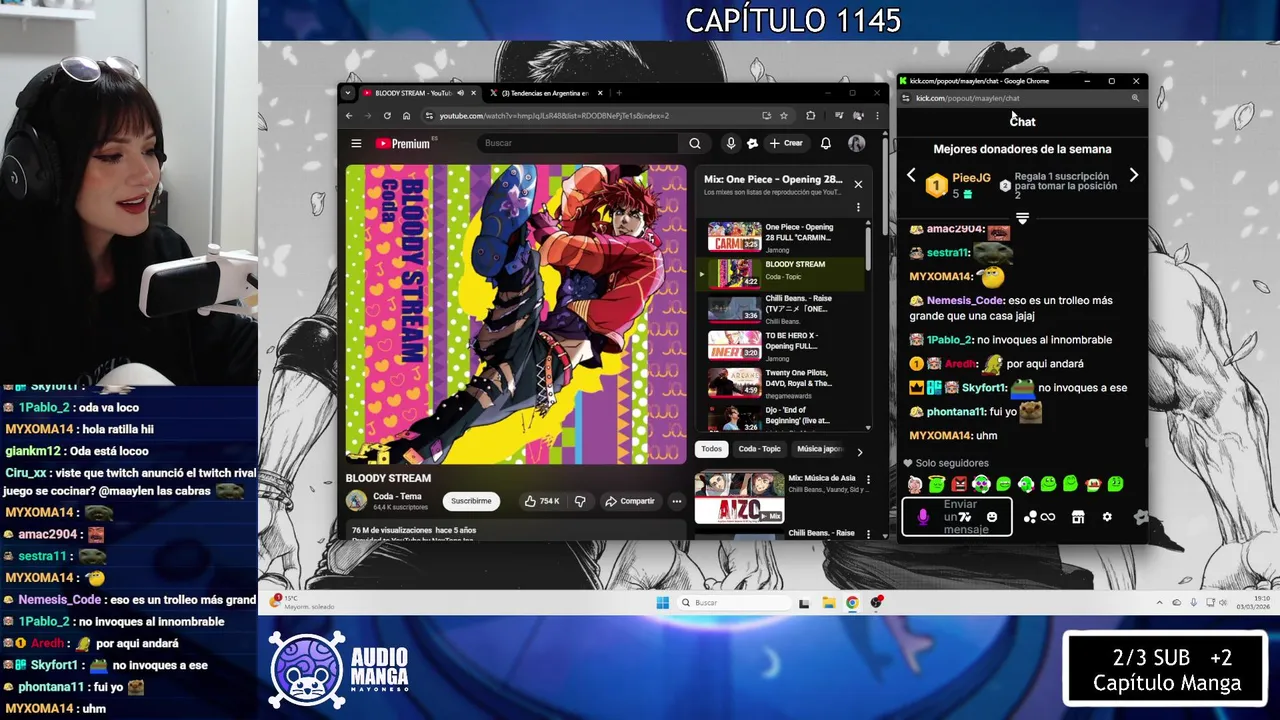Click the Windows taskbar Buscar search box
1280x720 pixels.
[733, 602]
